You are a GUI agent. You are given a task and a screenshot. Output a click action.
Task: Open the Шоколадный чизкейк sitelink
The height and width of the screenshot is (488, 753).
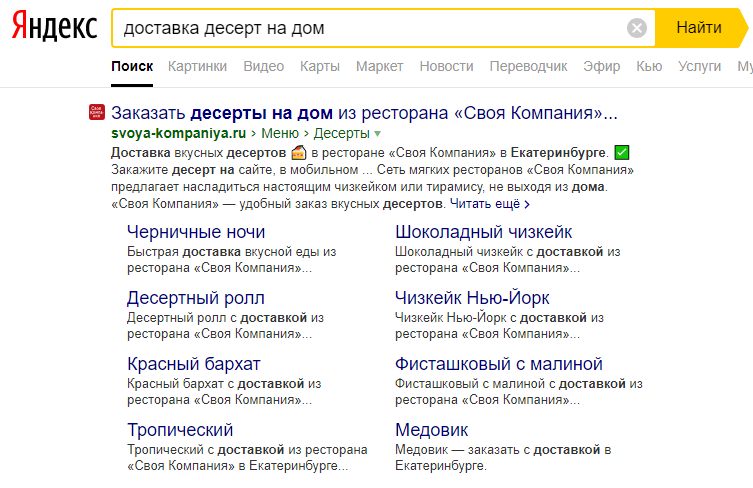click(x=484, y=232)
